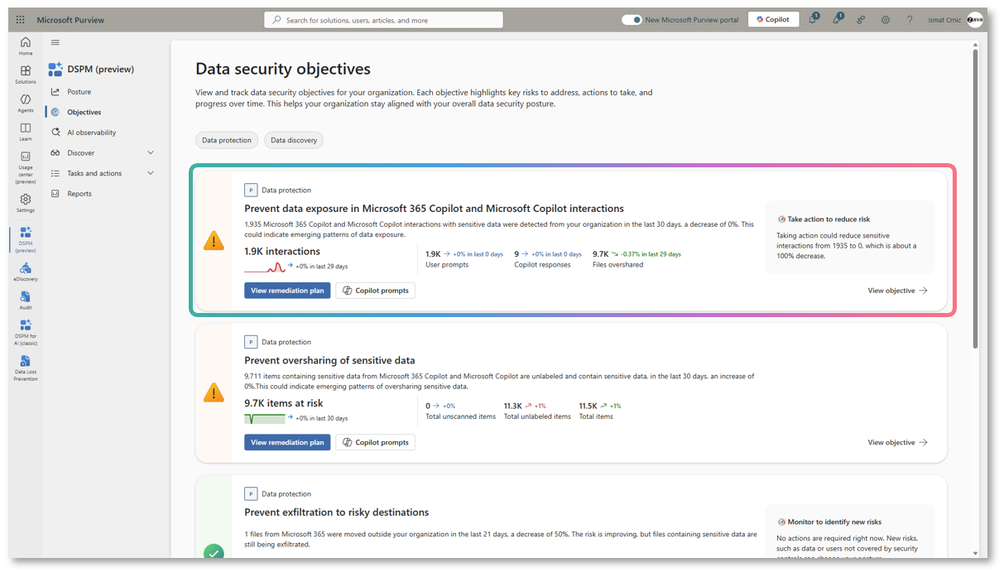Open the settings gear in top bar

885,20
